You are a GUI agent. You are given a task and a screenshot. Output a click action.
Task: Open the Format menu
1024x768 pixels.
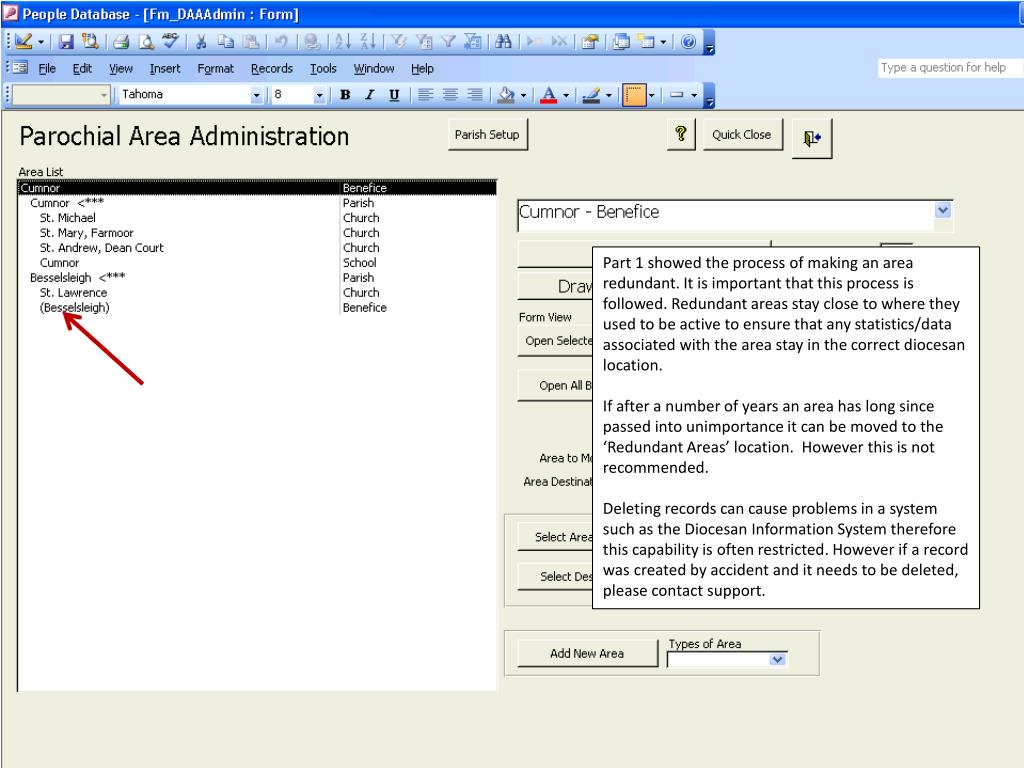[x=216, y=69]
